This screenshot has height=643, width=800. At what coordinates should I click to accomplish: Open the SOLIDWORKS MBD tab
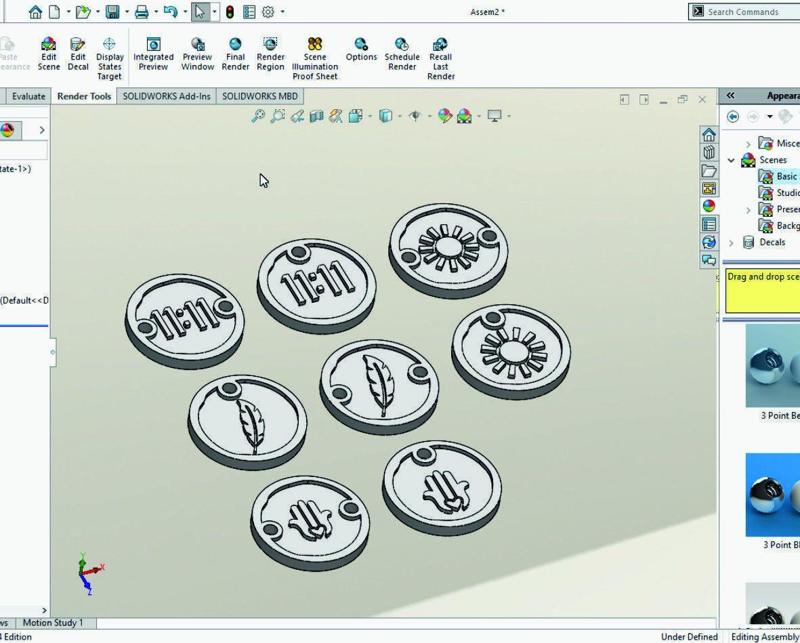260,96
